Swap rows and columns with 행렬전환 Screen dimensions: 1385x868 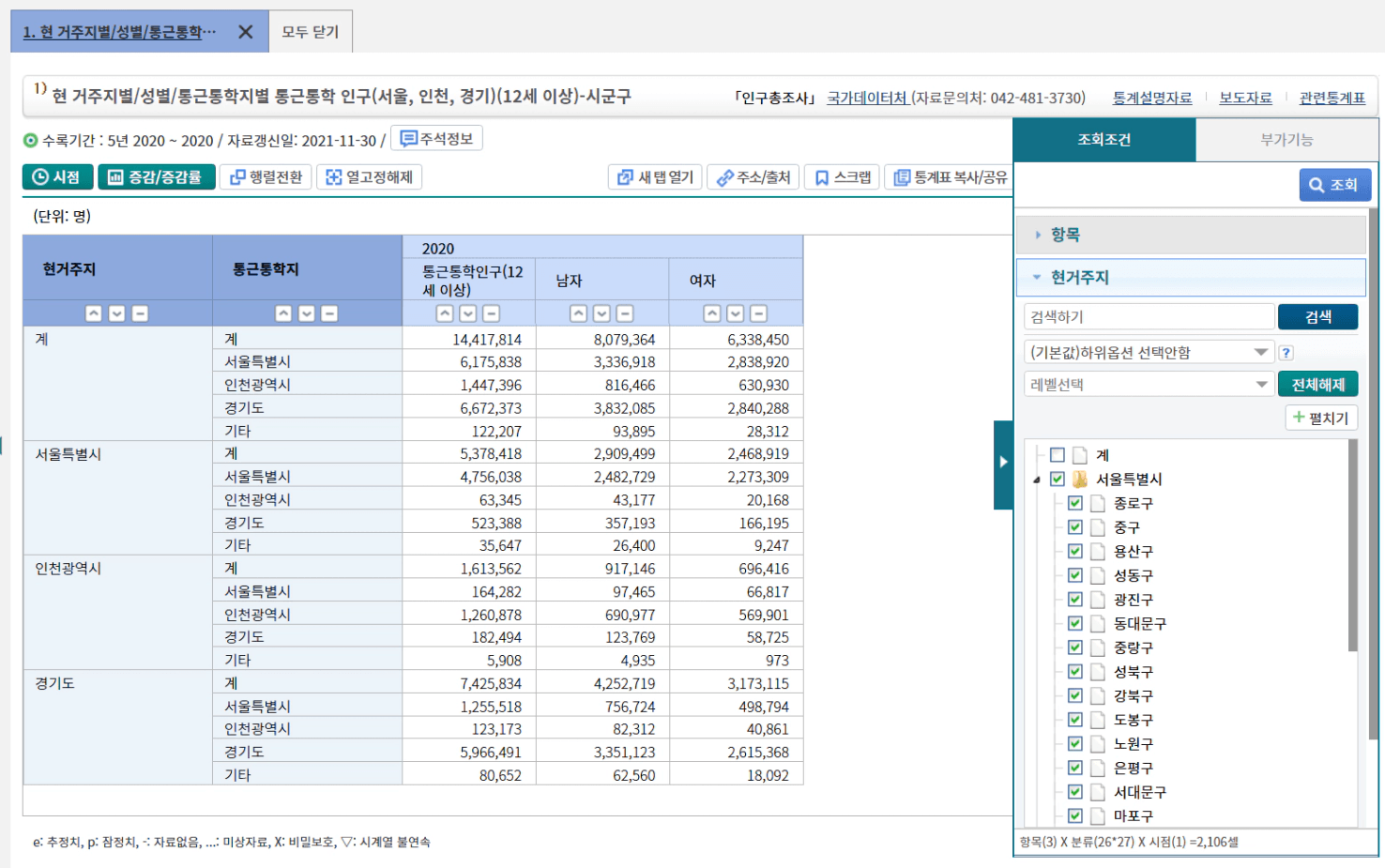click(x=266, y=177)
